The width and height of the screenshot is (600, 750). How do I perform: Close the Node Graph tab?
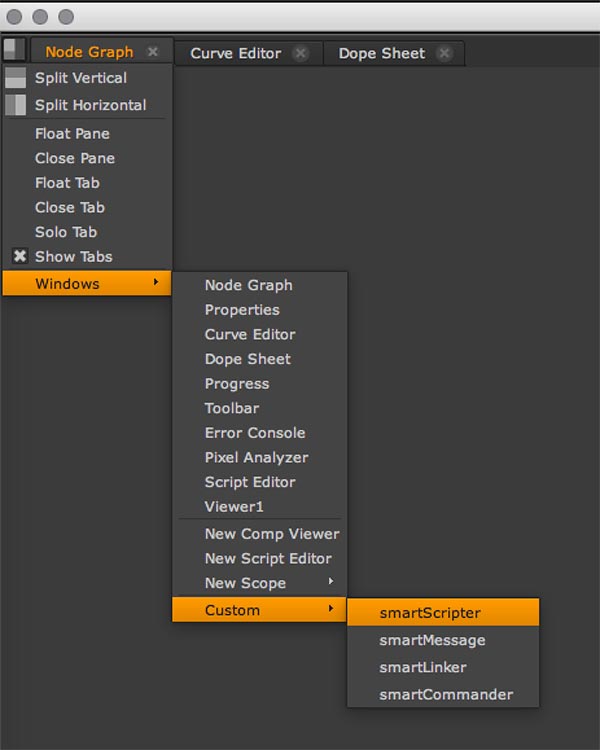(153, 52)
